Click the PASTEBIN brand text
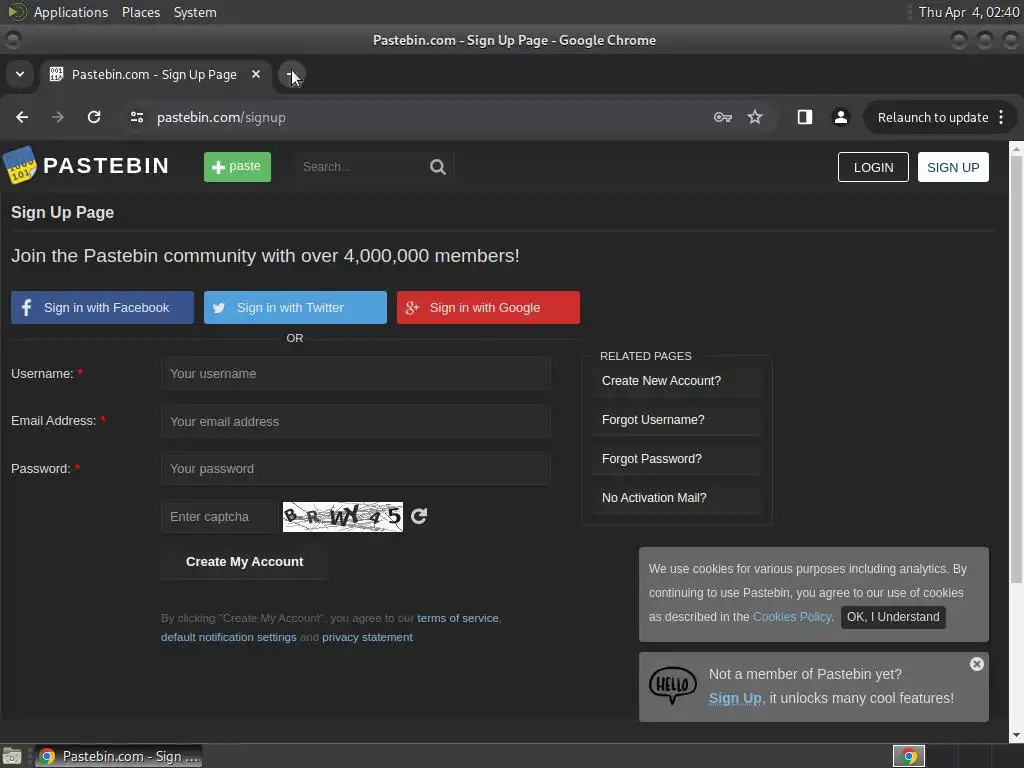 [x=106, y=166]
